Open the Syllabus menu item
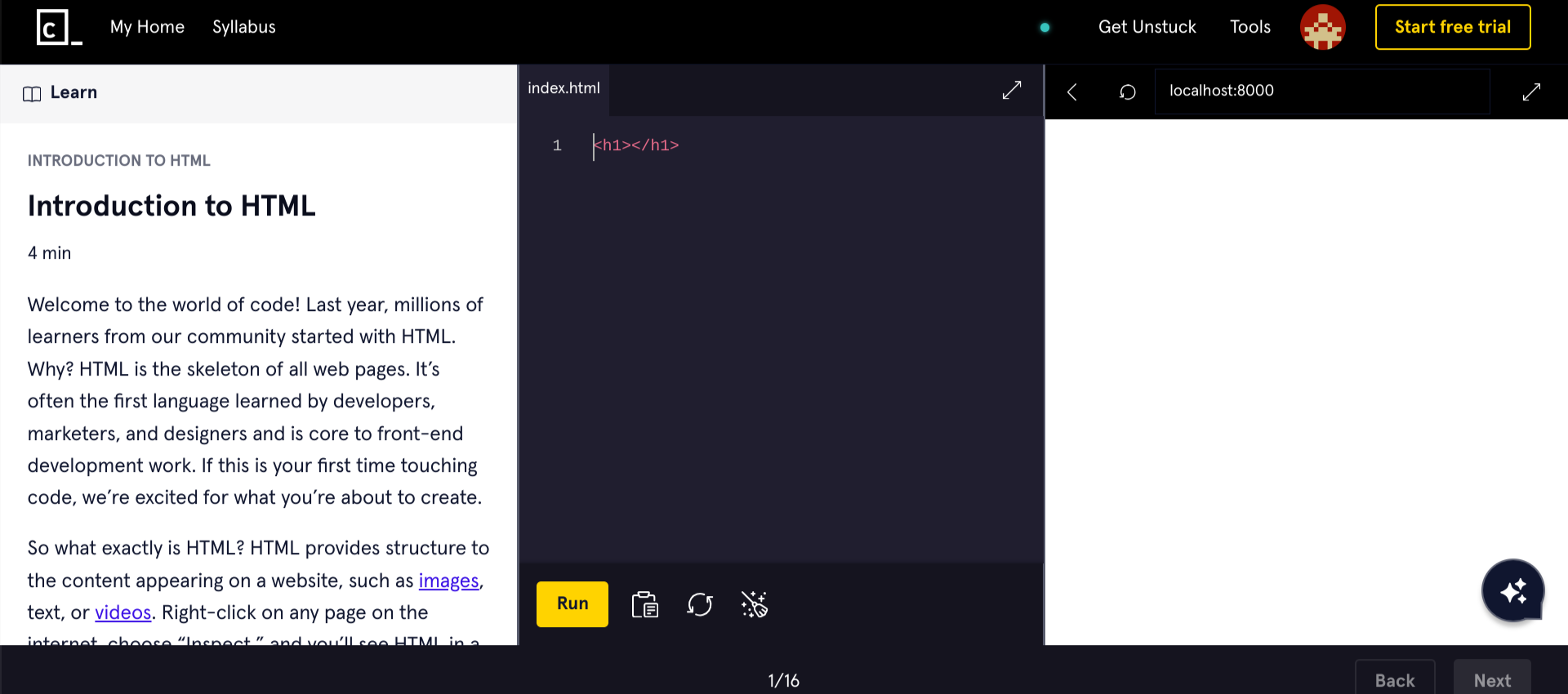 tap(243, 27)
